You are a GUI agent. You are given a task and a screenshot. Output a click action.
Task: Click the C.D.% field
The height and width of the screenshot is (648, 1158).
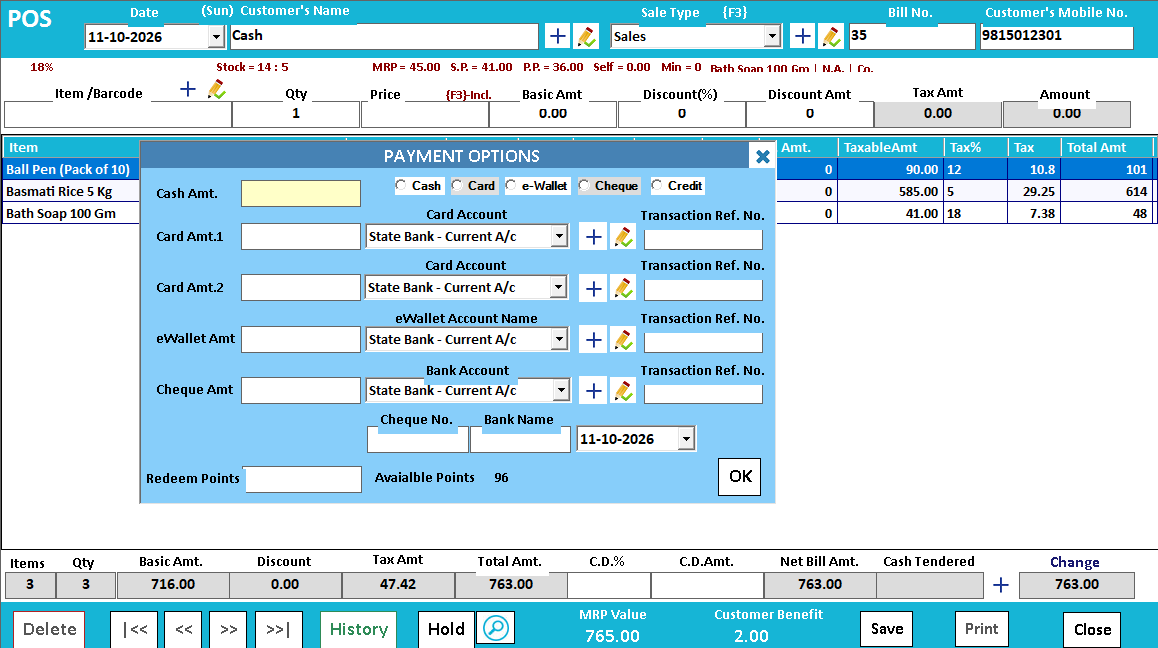(x=609, y=585)
